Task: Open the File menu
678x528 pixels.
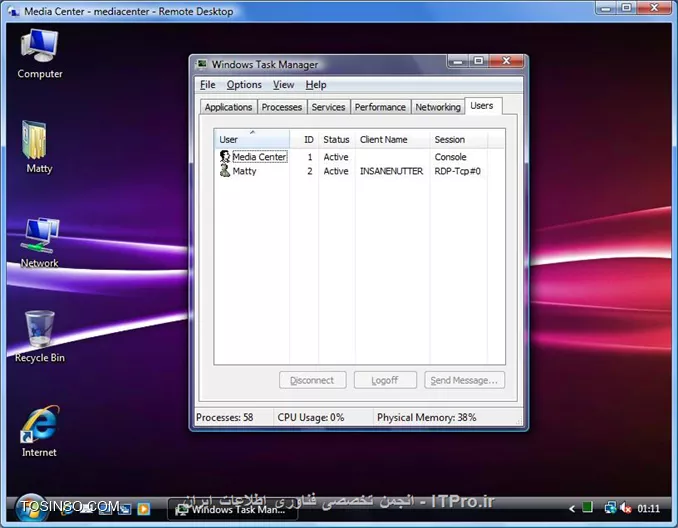Action: pos(208,85)
